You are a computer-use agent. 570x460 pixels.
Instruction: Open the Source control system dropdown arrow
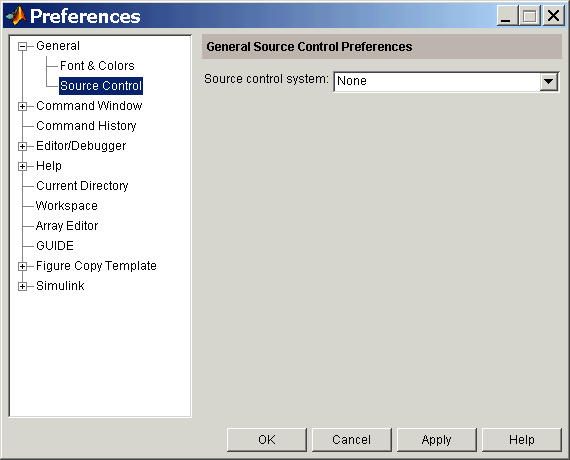549,81
